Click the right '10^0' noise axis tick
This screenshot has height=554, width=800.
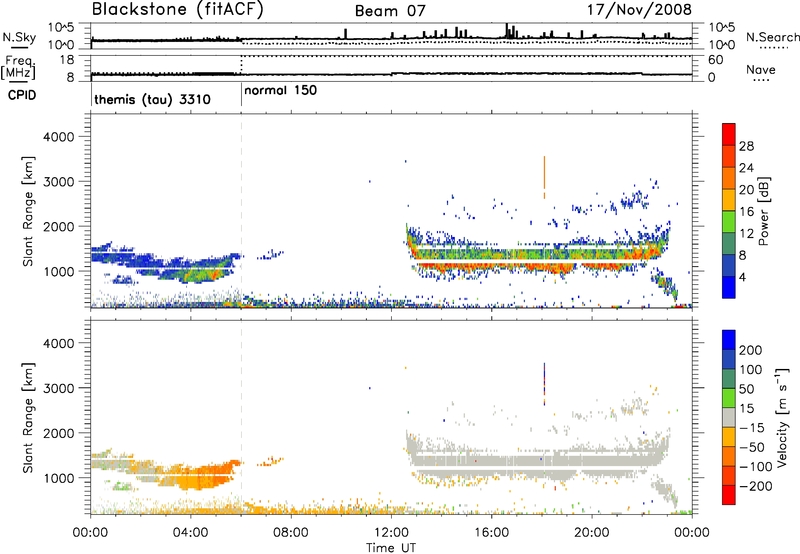pos(722,45)
